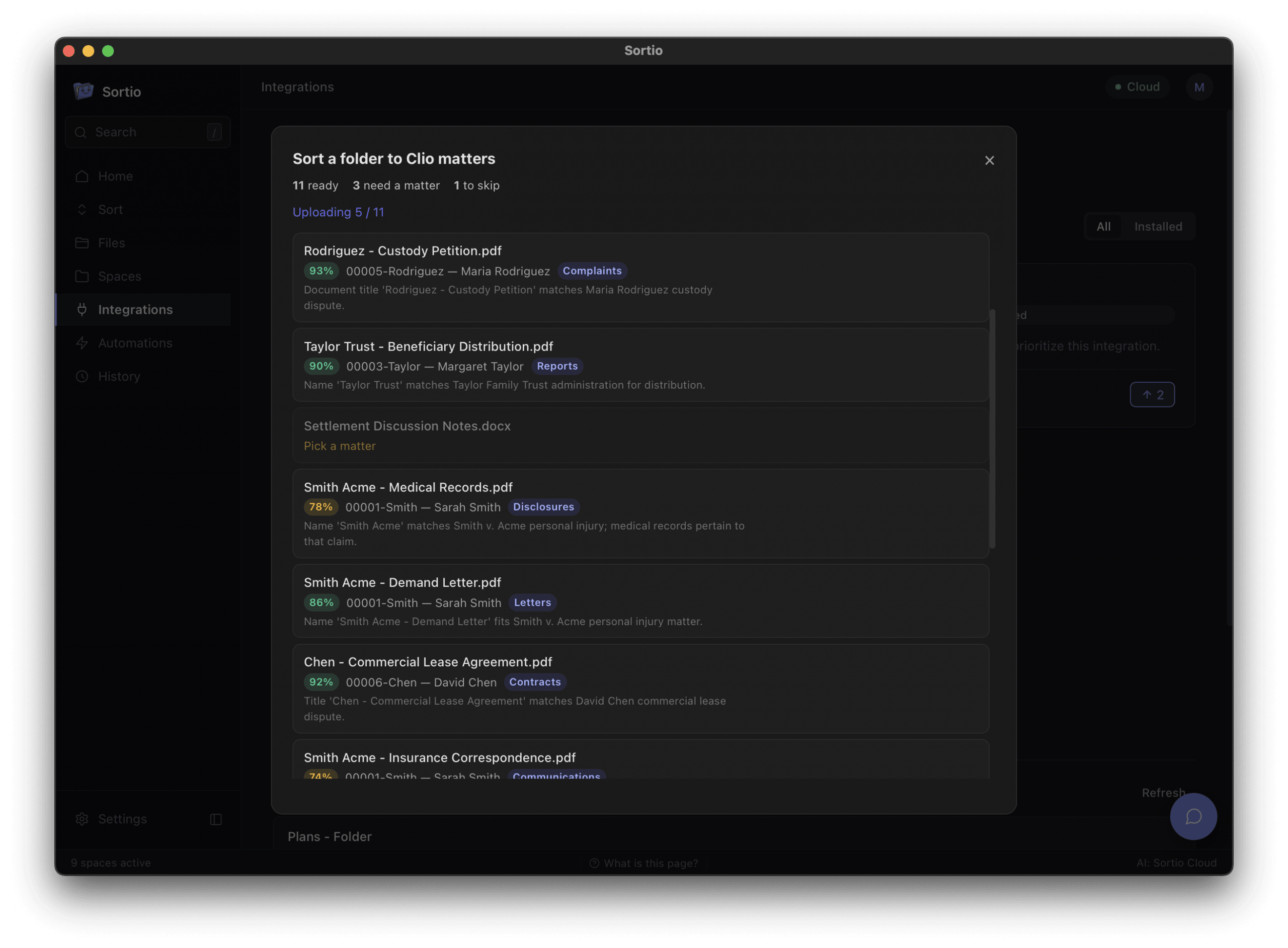1288x948 pixels.
Task: Click the 'Uploading 5 / 11' status
Action: [x=338, y=212]
